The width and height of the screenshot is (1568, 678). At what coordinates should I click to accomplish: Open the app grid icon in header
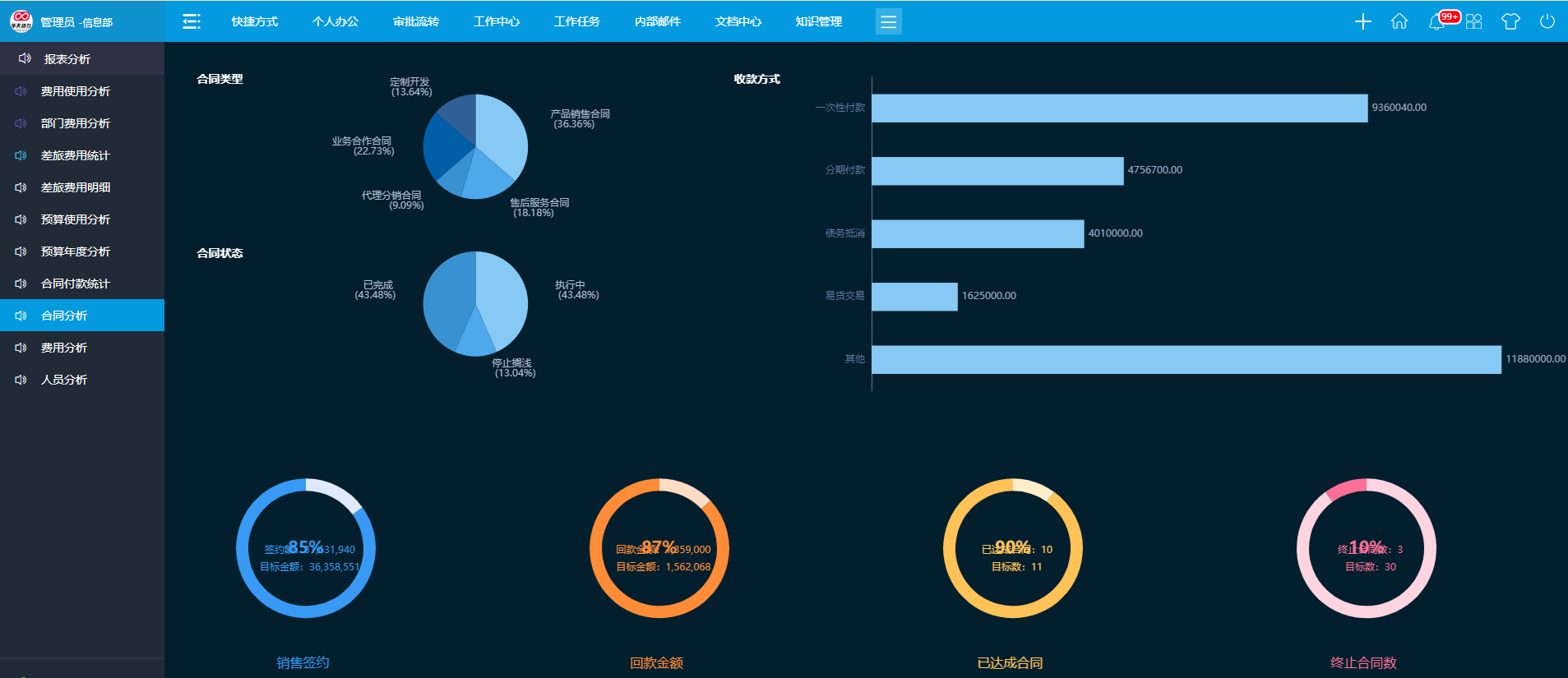[x=1473, y=21]
